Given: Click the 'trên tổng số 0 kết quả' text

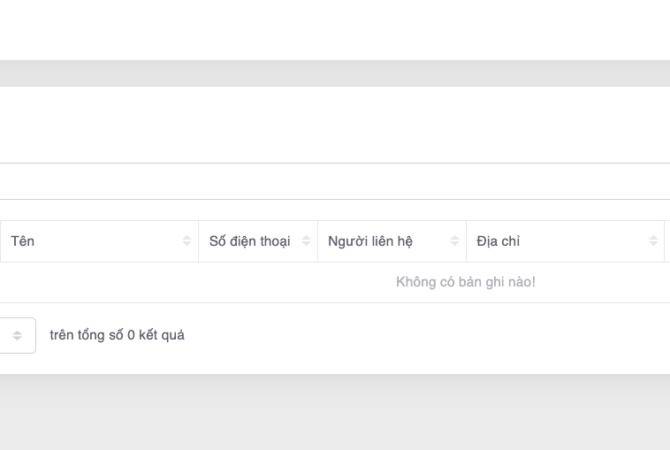Looking at the screenshot, I should tap(117, 336).
